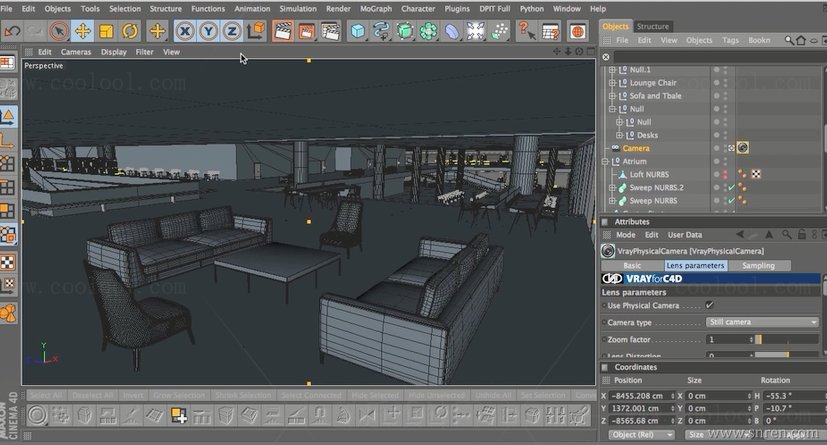The height and width of the screenshot is (445, 827).
Task: Select the Rotate tool
Action: (x=131, y=31)
